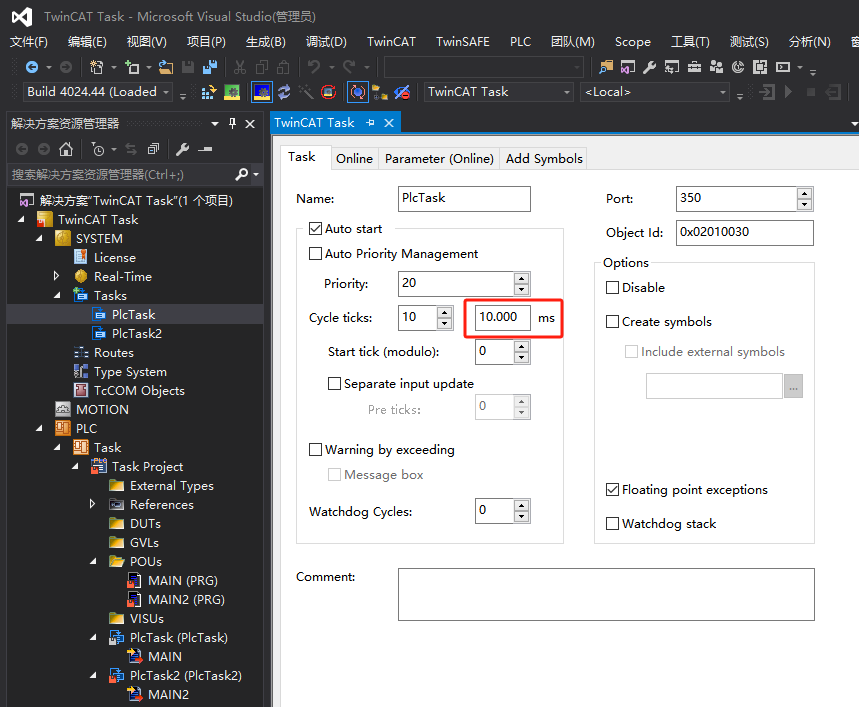Image resolution: width=859 pixels, height=707 pixels.
Task: Enable Auto Priority Management checkbox
Action: click(x=315, y=254)
